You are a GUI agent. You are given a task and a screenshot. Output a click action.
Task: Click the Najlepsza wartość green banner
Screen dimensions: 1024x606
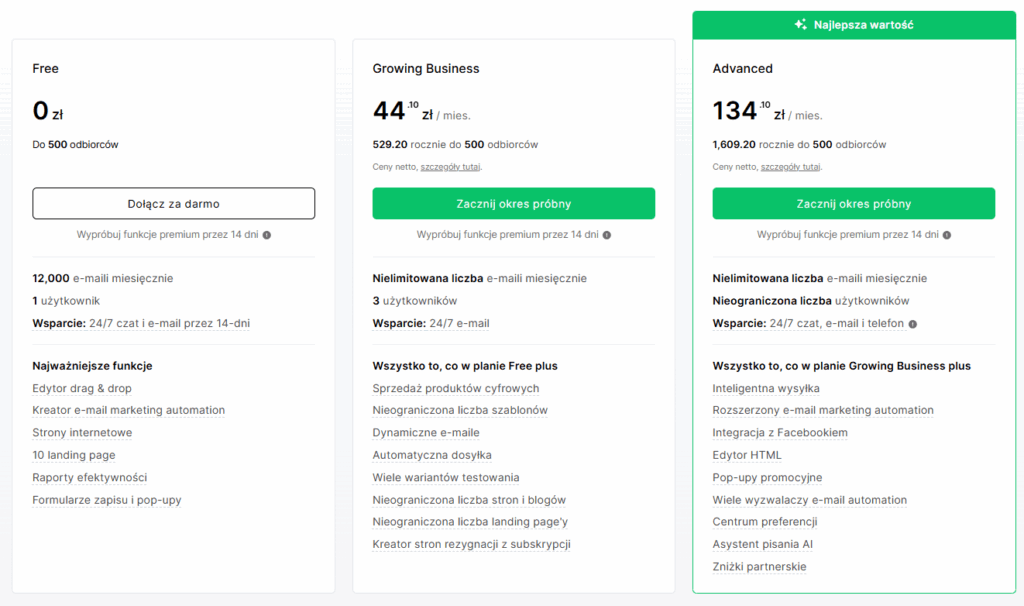click(853, 25)
